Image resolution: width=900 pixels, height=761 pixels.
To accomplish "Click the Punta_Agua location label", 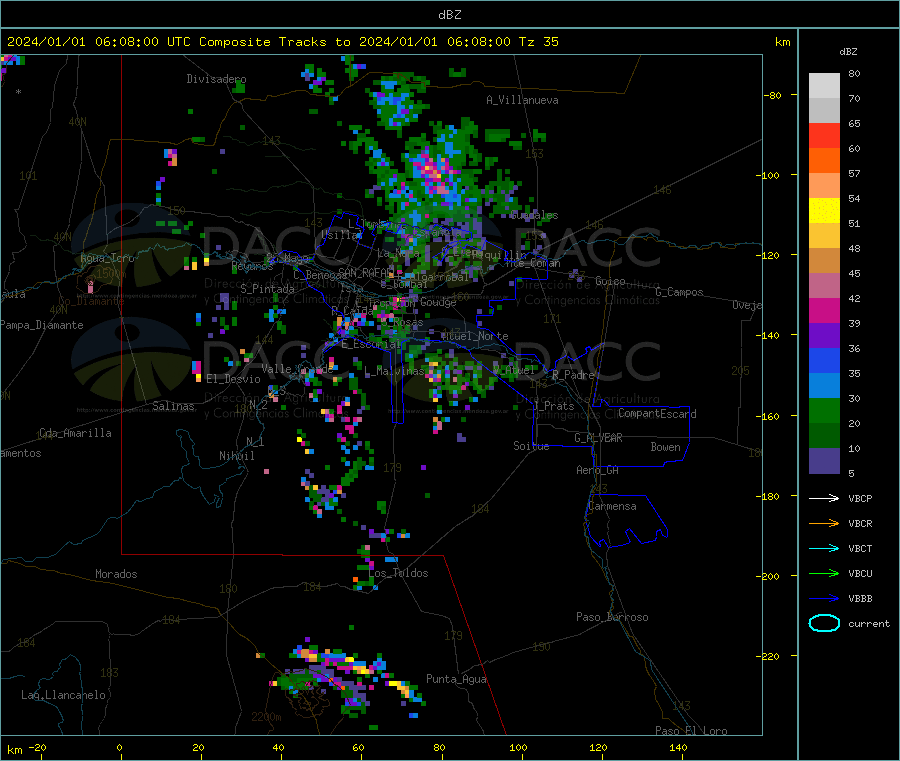I will 456,679.
